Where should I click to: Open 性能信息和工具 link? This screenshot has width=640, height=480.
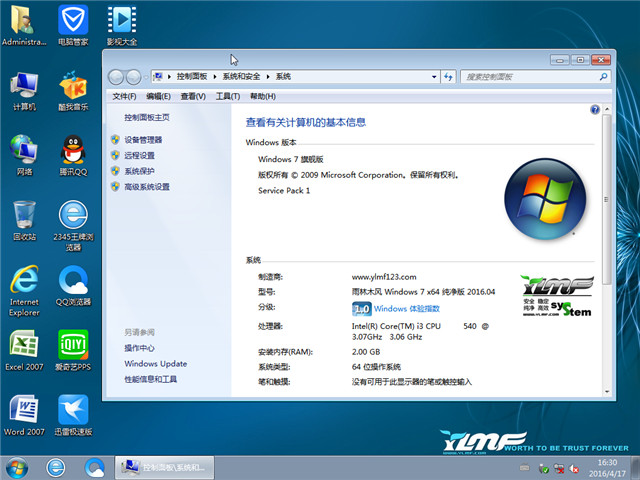pos(151,379)
